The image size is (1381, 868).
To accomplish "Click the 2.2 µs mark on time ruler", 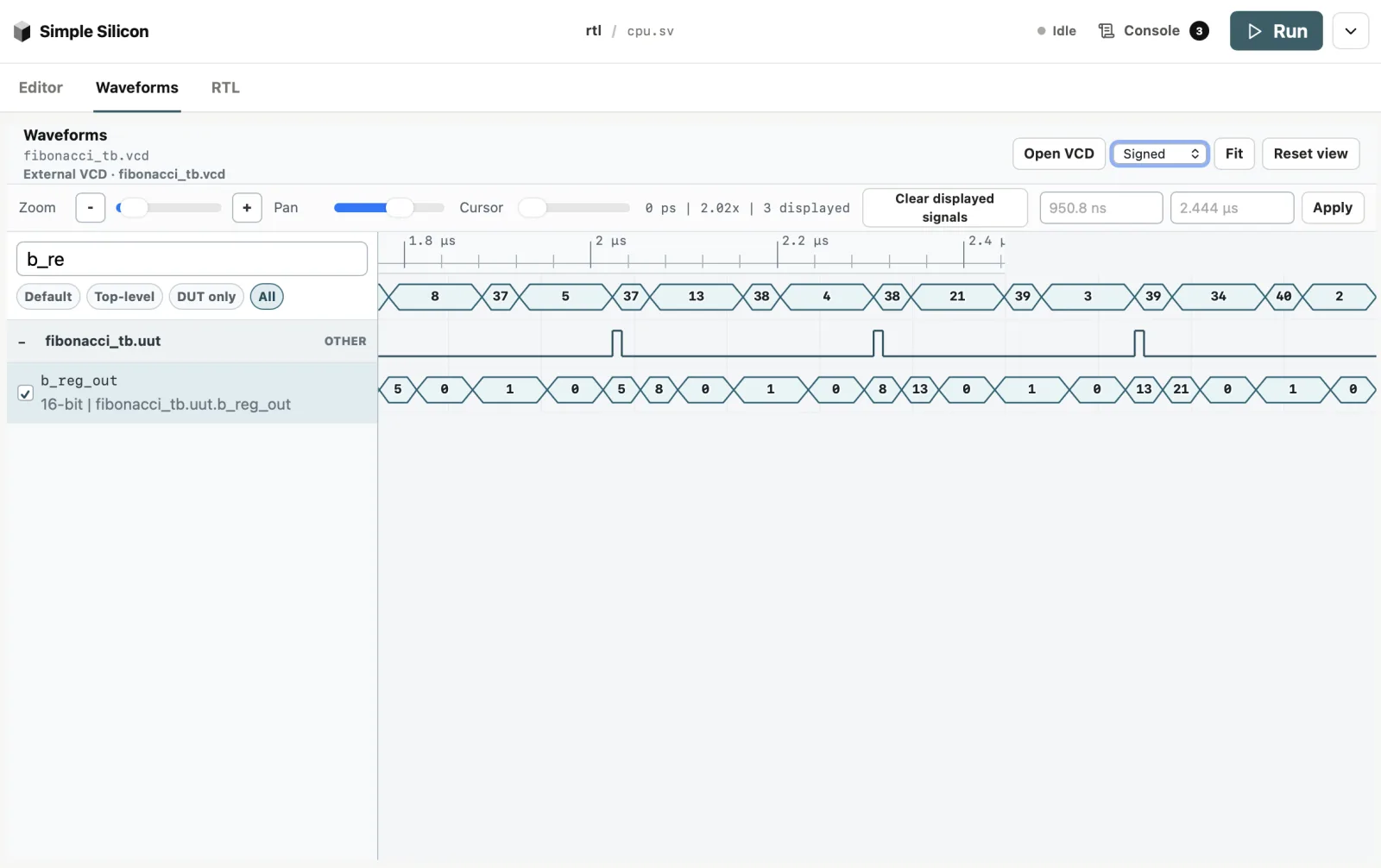I will click(804, 242).
